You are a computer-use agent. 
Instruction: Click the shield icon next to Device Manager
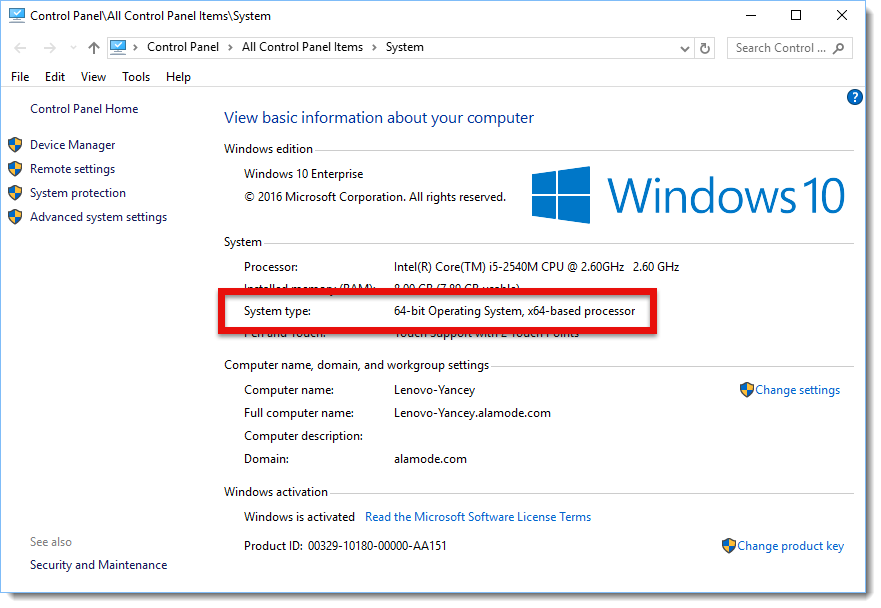[x=15, y=145]
